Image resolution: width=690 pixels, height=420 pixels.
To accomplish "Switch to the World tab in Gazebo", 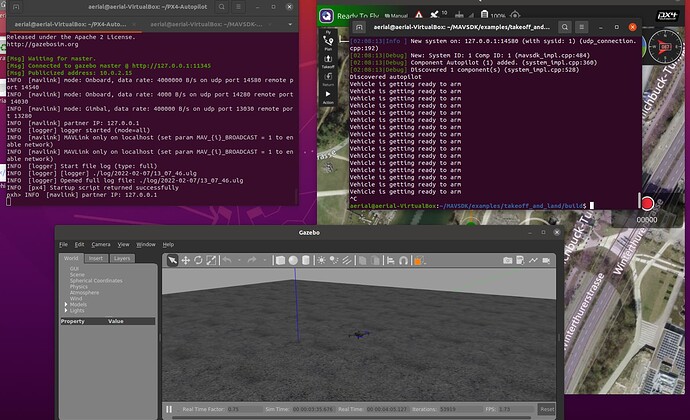I will tap(71, 258).
